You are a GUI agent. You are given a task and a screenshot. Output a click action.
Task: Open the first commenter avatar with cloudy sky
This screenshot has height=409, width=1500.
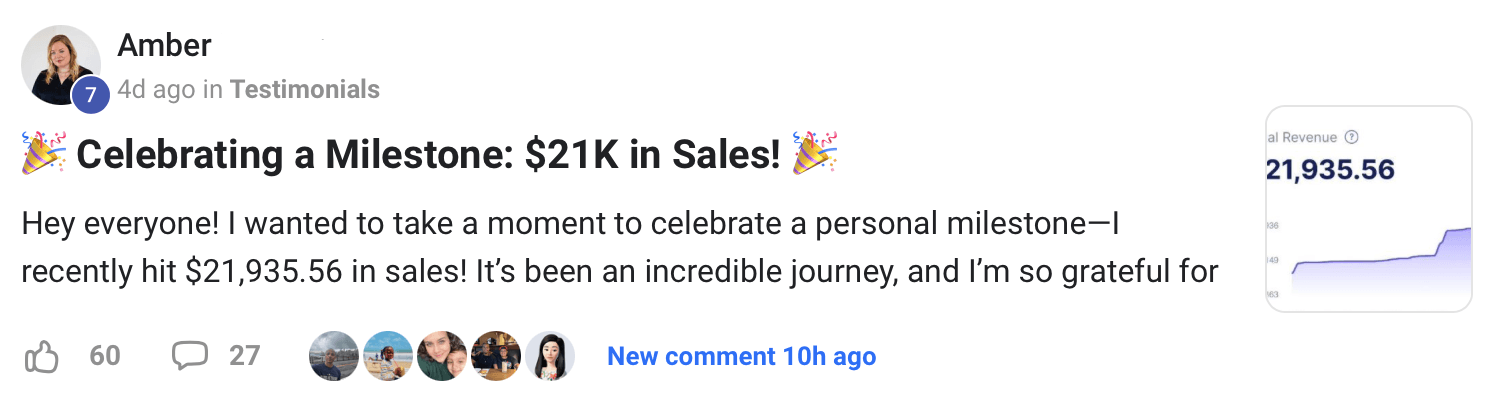pyautogui.click(x=334, y=356)
